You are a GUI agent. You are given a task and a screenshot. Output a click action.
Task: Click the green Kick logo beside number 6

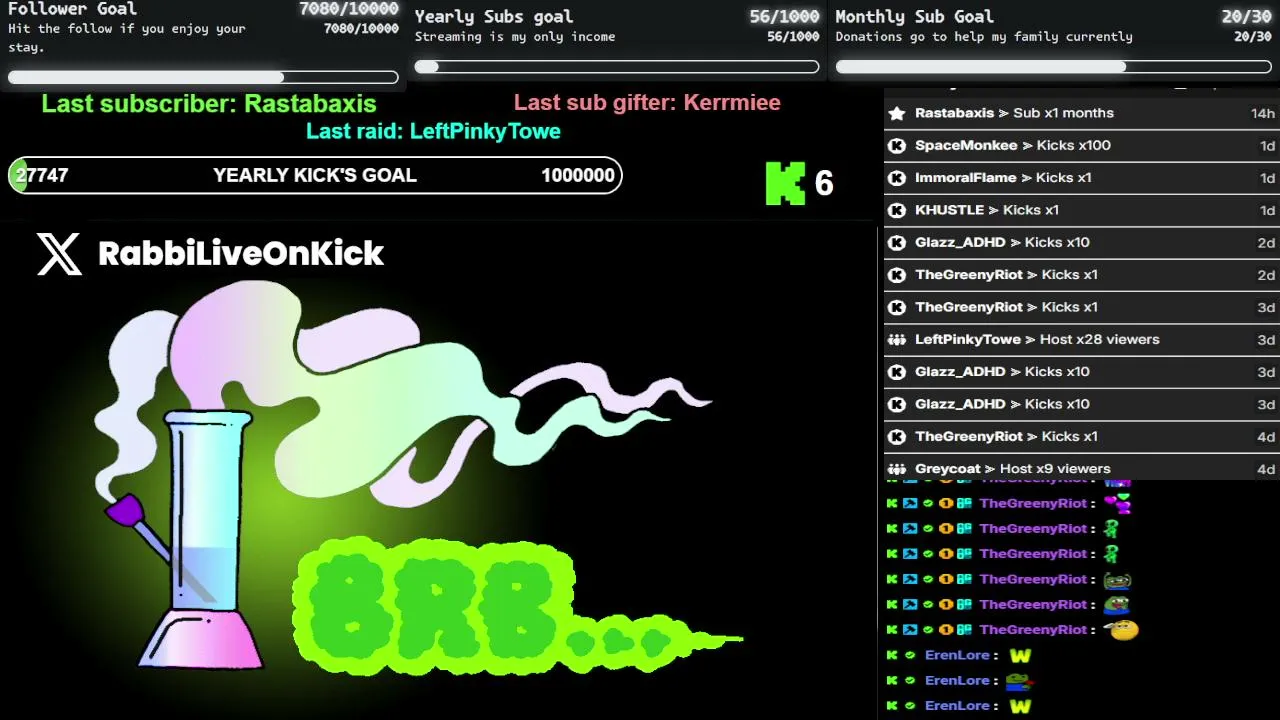pos(785,183)
